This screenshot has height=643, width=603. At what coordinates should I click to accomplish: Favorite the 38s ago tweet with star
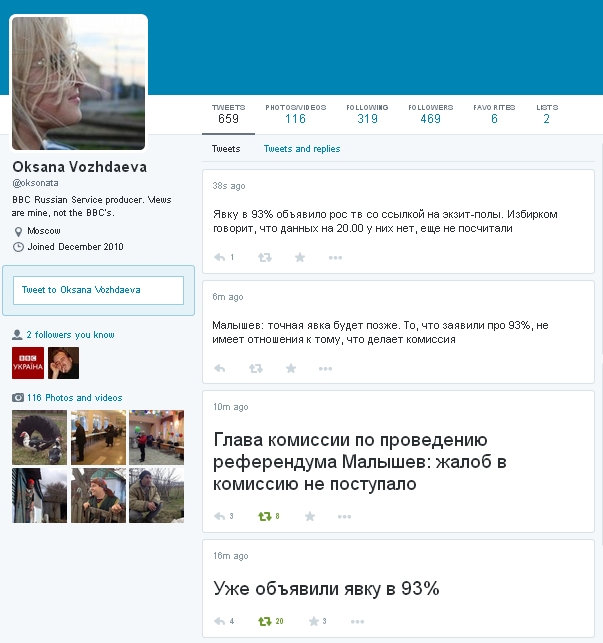[299, 257]
